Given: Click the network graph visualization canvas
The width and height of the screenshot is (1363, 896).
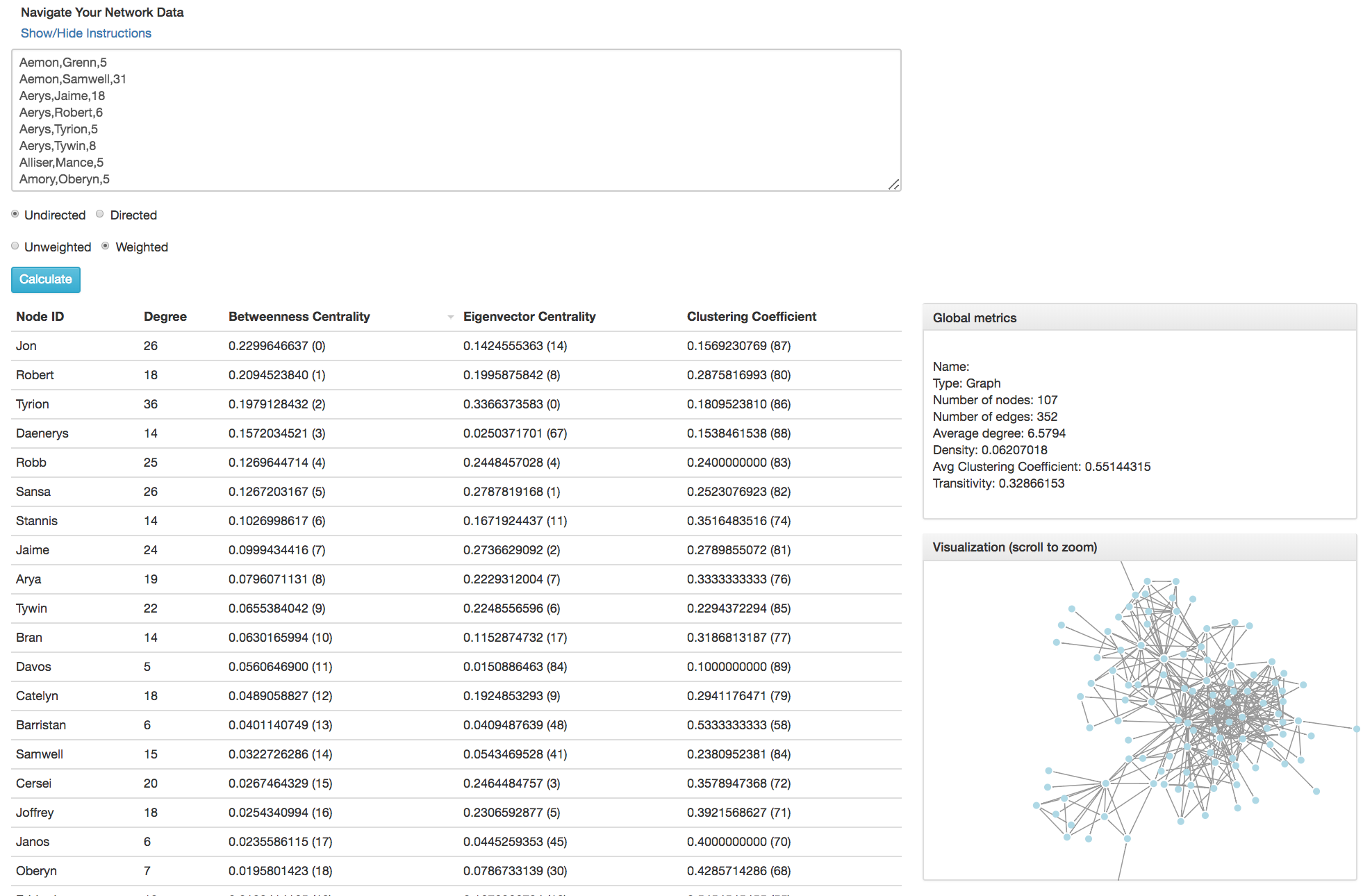Looking at the screenshot, I should tap(1139, 720).
